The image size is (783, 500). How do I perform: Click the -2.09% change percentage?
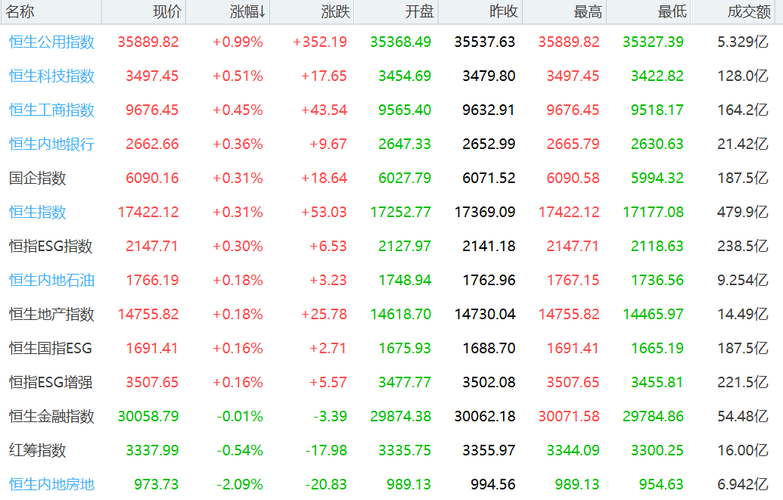coord(240,484)
